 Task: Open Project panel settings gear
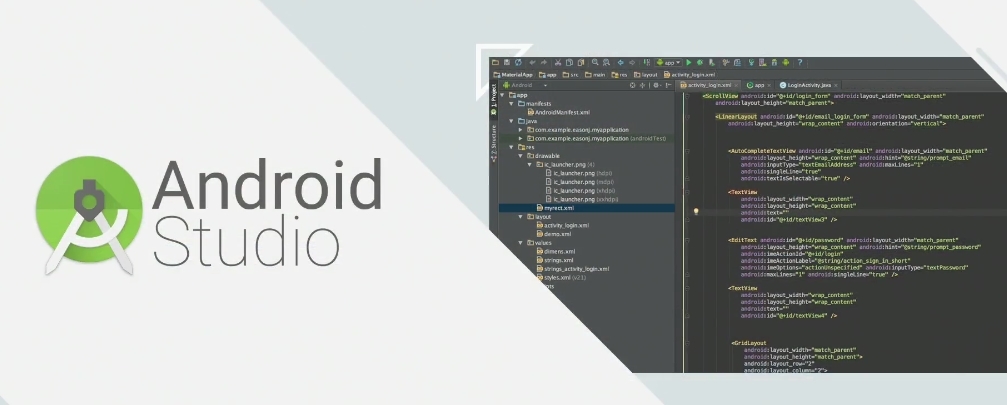click(x=656, y=85)
